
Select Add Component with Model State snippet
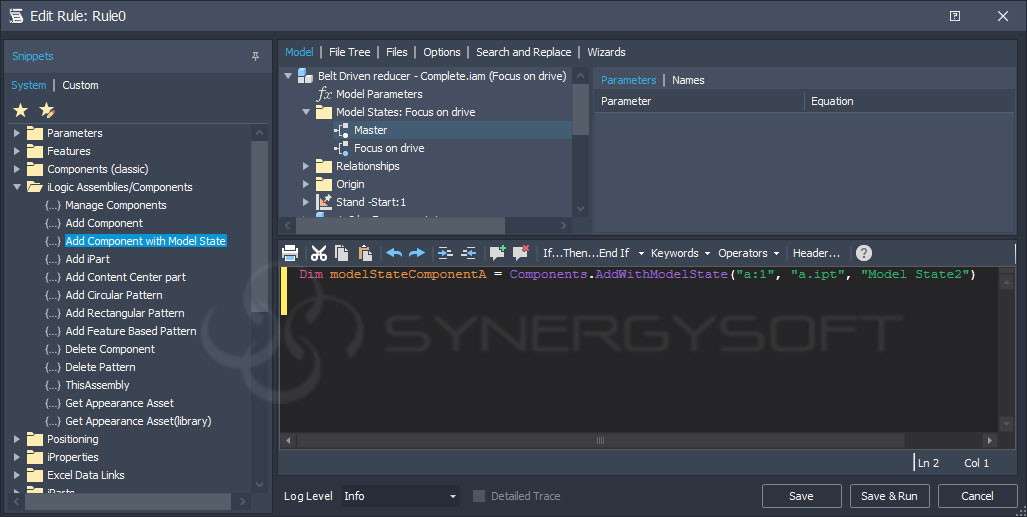tap(145, 241)
